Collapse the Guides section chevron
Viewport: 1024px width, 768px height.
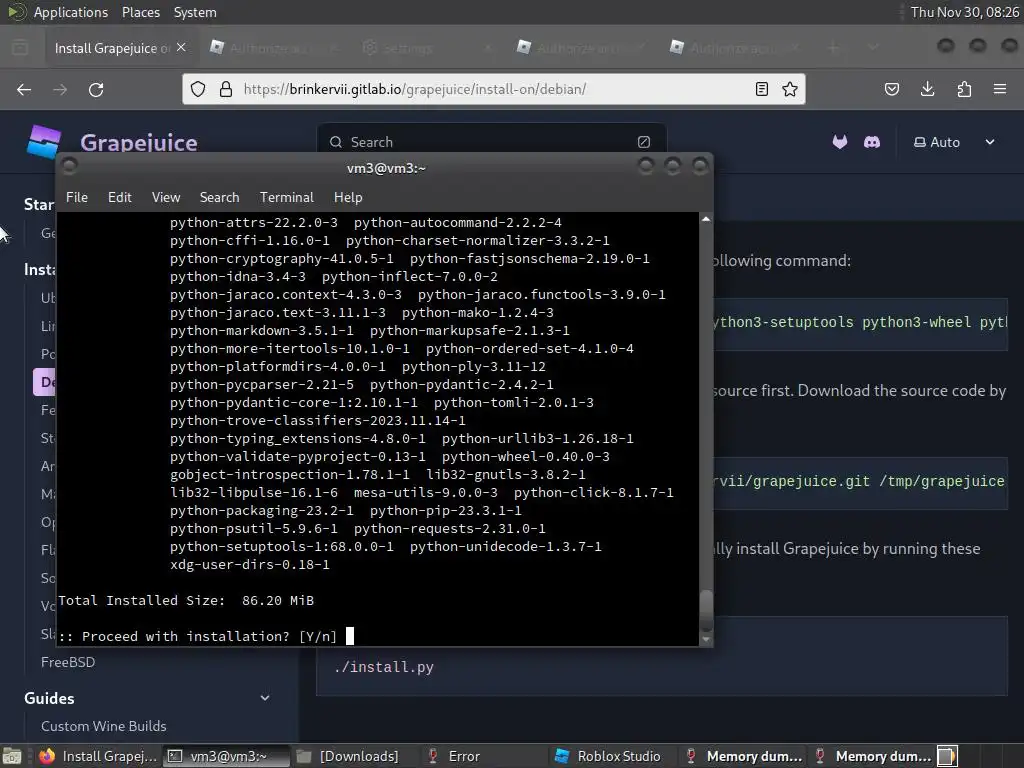coord(265,698)
